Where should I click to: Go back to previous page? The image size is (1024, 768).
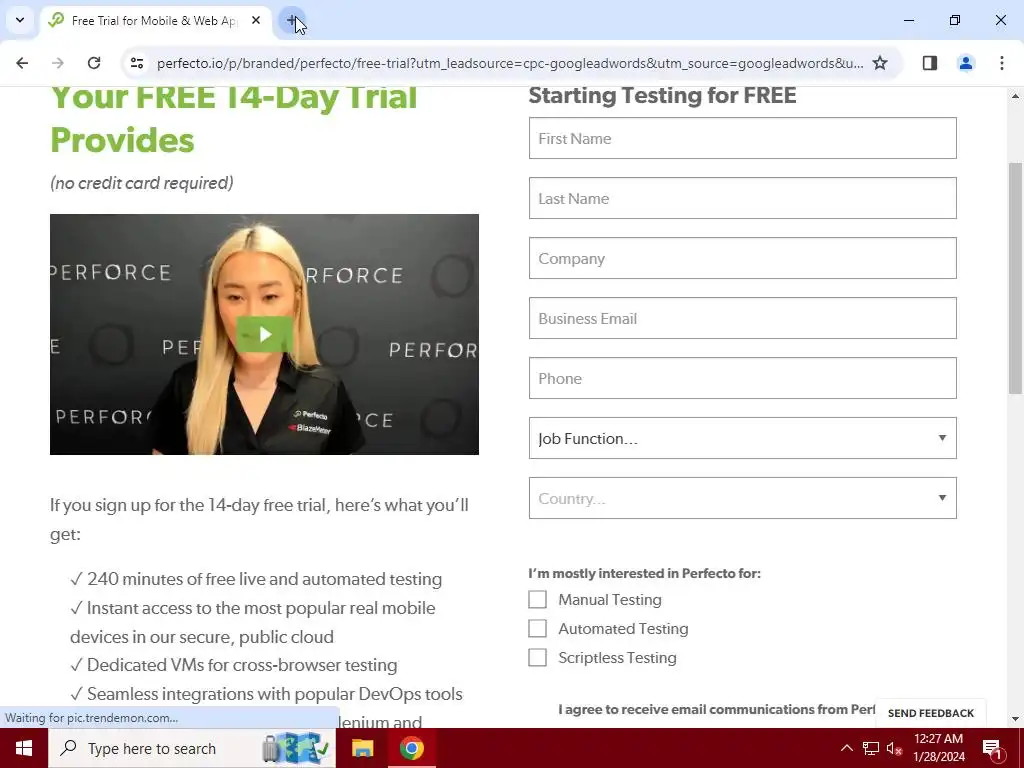click(x=22, y=63)
